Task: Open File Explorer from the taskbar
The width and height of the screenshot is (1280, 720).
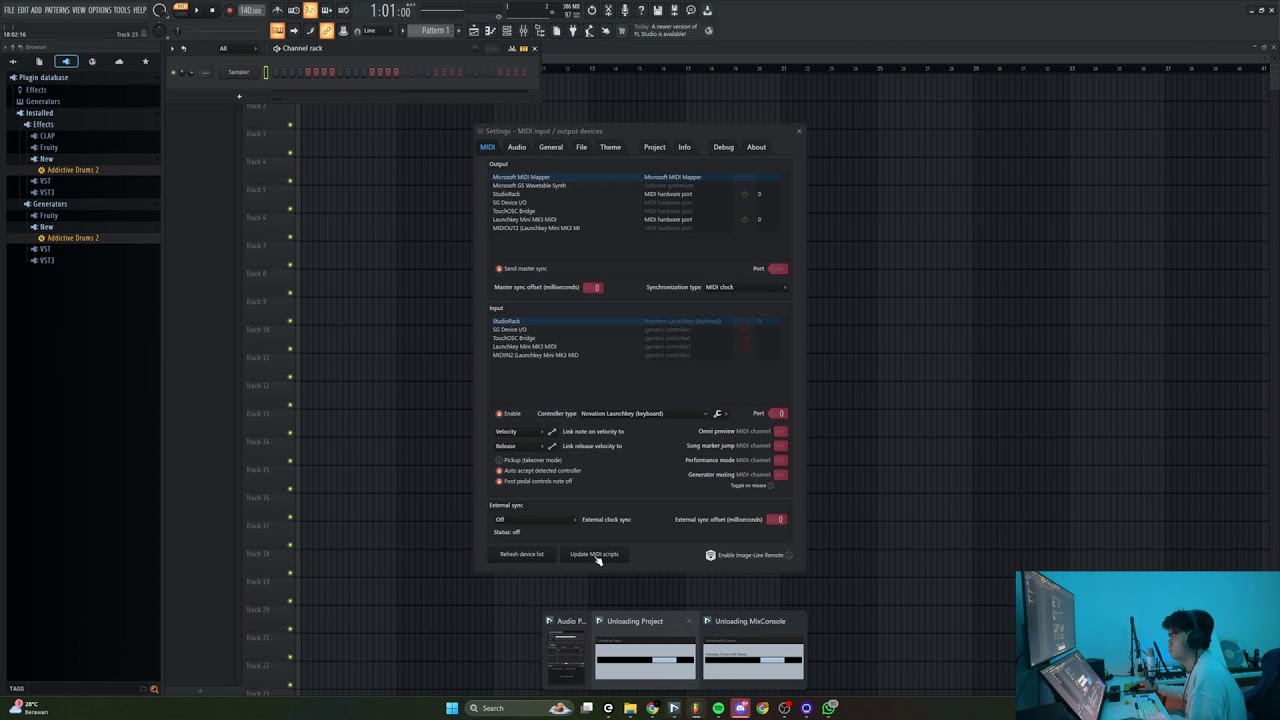Action: [630, 708]
